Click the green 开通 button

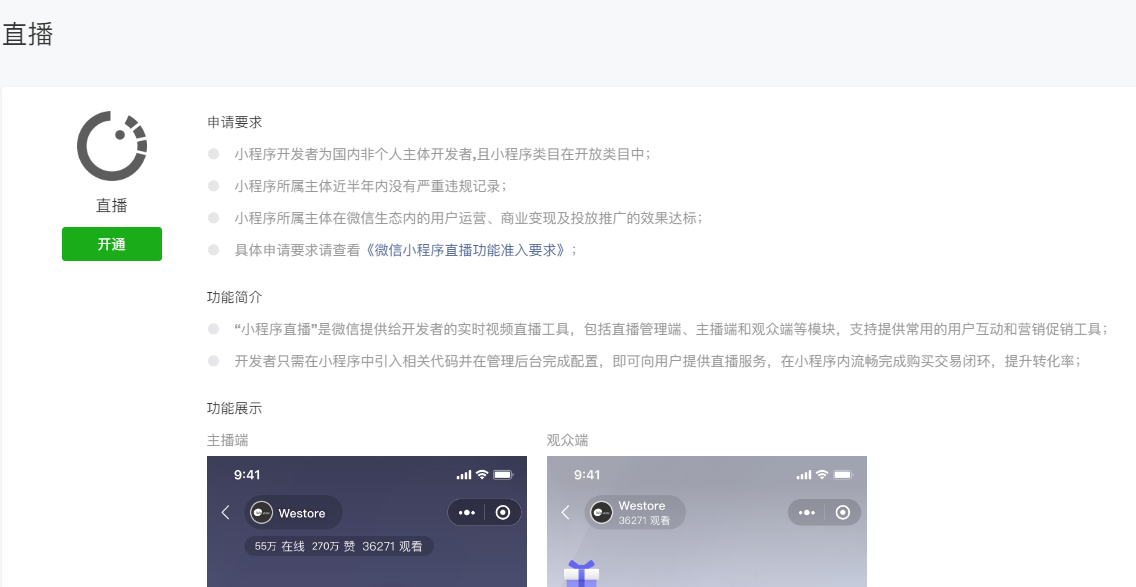tap(112, 243)
